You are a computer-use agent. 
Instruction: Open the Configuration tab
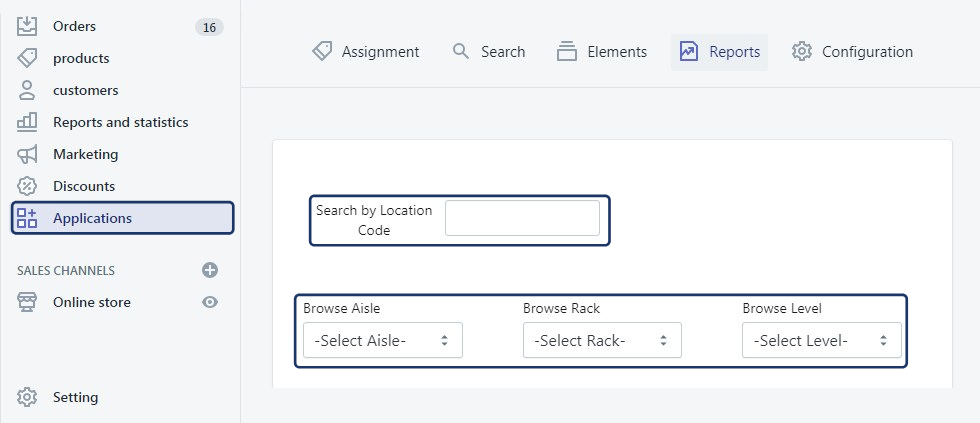pyautogui.click(x=852, y=52)
